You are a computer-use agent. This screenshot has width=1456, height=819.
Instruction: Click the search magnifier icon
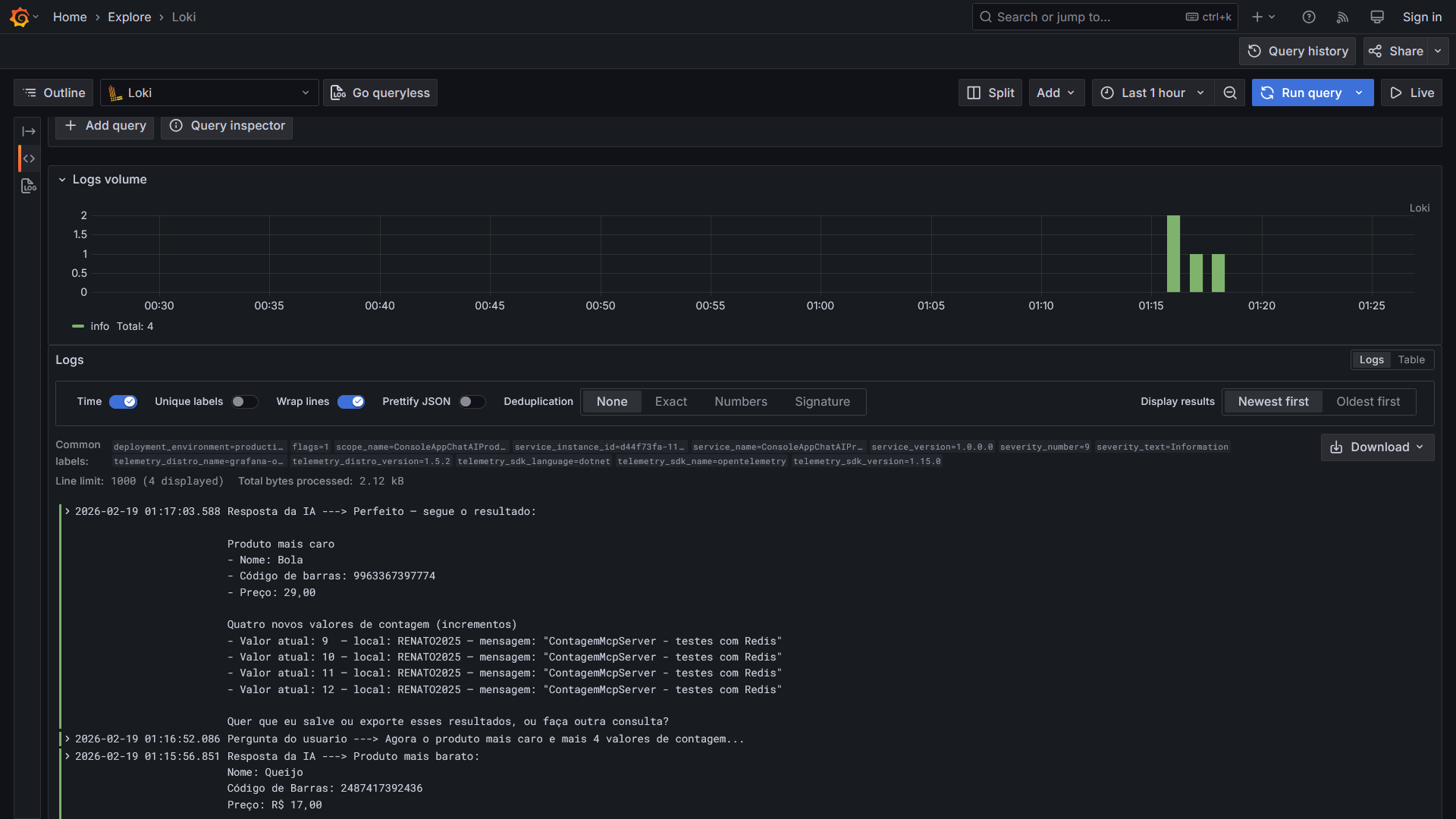[986, 17]
